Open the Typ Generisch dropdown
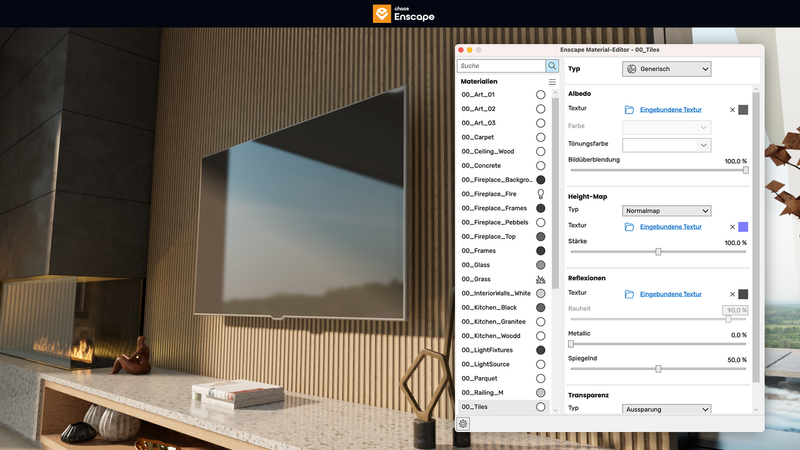 coord(666,69)
